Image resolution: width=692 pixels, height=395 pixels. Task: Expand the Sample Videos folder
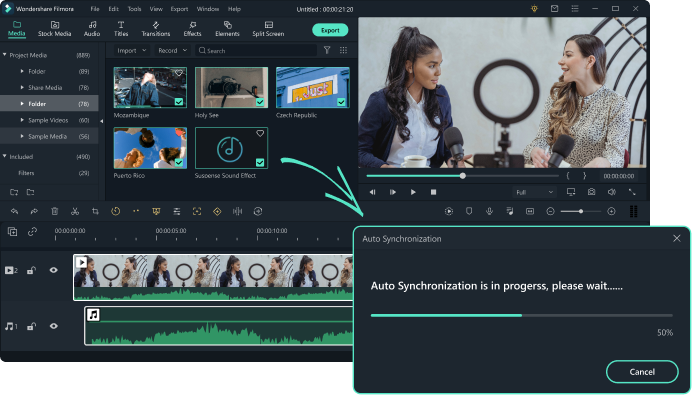point(22,120)
